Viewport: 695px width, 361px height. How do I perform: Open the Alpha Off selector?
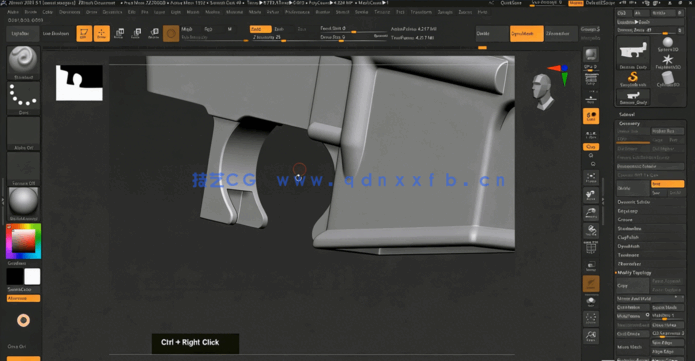tap(23, 133)
